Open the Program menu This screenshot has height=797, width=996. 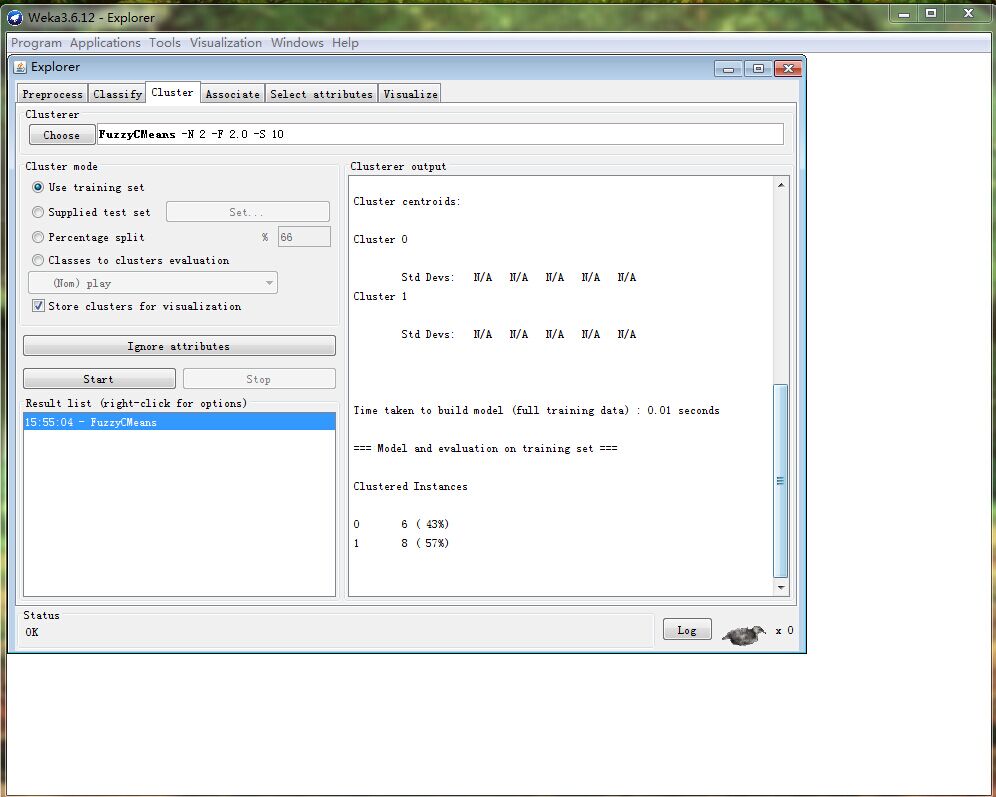click(36, 43)
